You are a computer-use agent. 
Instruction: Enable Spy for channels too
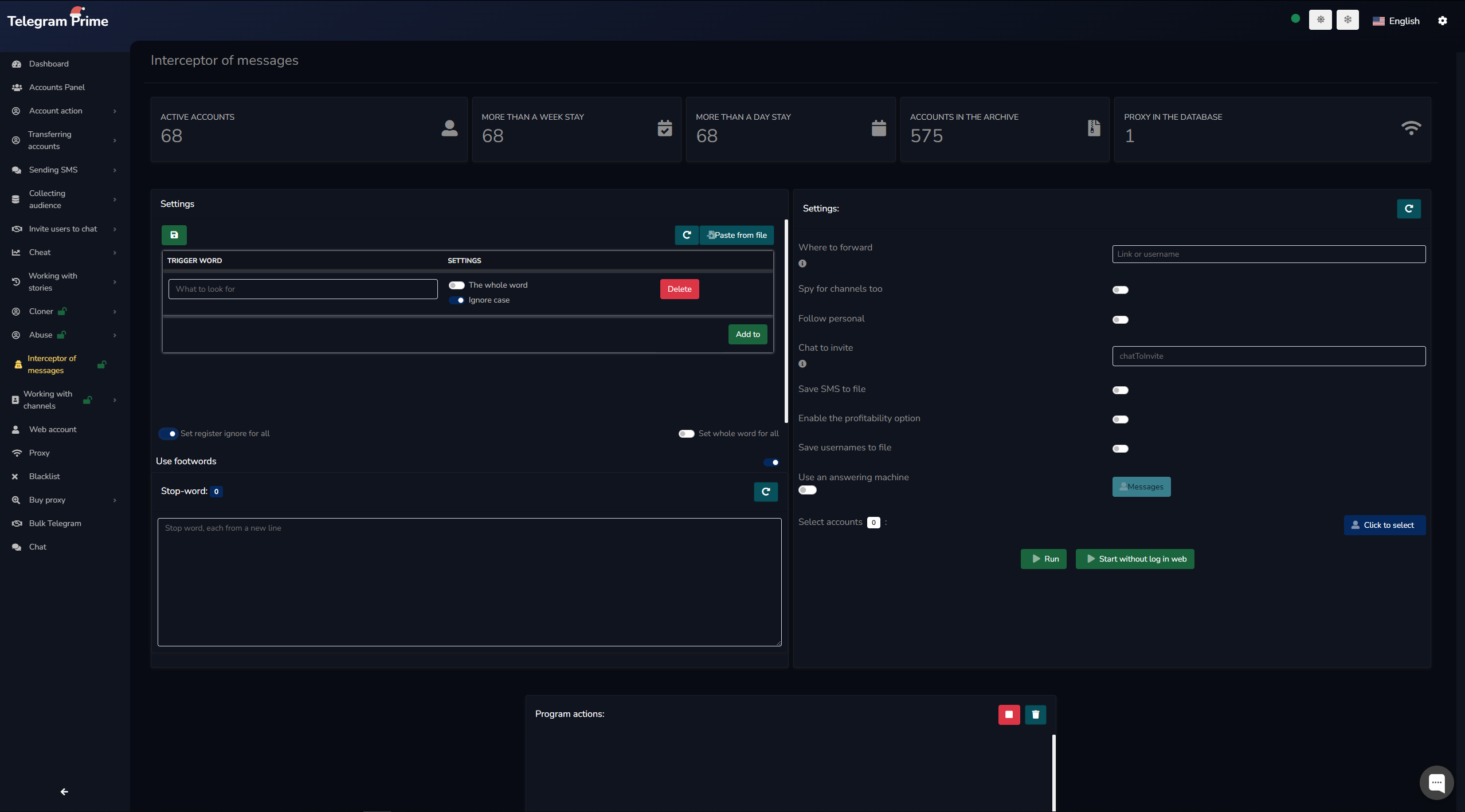click(x=1120, y=290)
